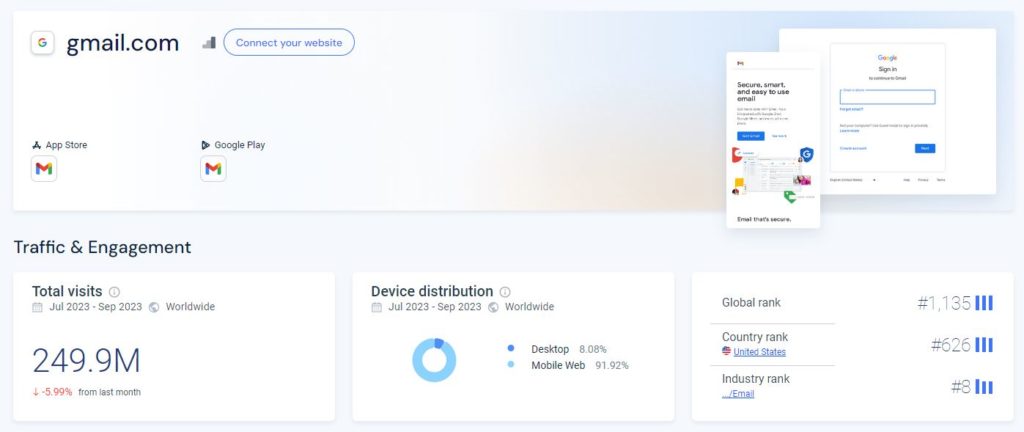The image size is (1024, 432).
Task: Click the bars icon beside Country rank #626
Action: (984, 345)
